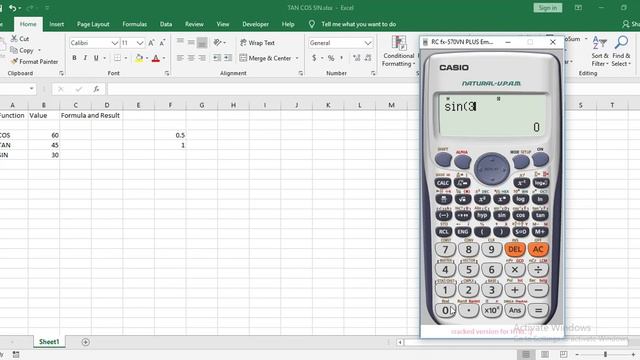Click the Increase Indent icon

click(228, 58)
